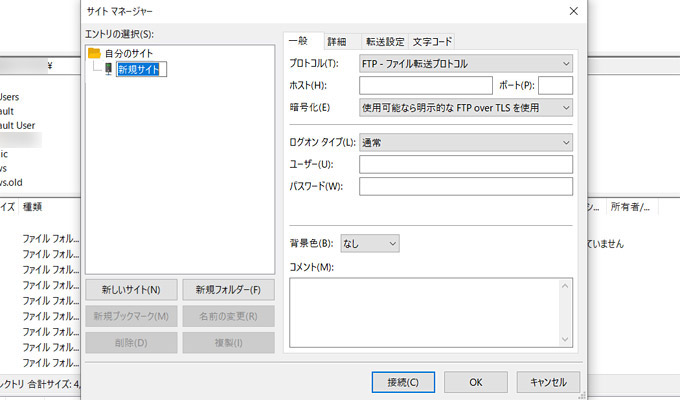The width and height of the screenshot is (680, 400).
Task: Click the 名前の変更(R) button
Action: tap(229, 316)
